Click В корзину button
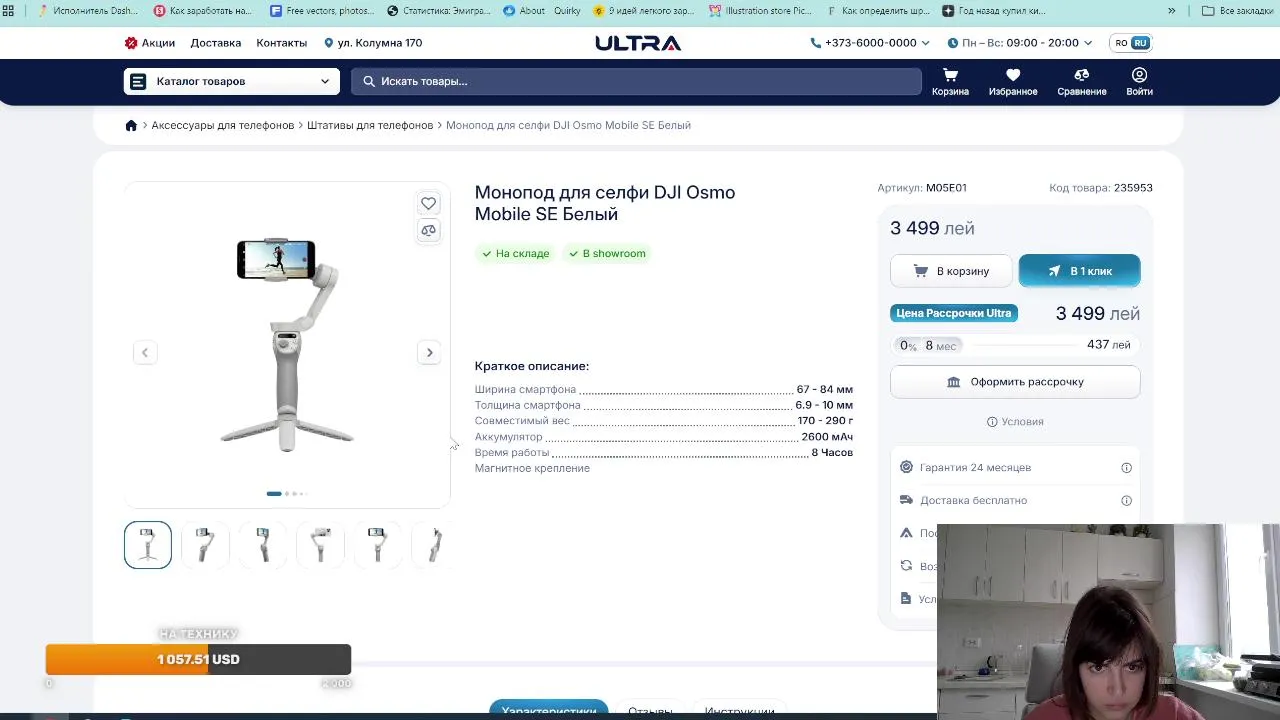The height and width of the screenshot is (720, 1280). pos(951,271)
